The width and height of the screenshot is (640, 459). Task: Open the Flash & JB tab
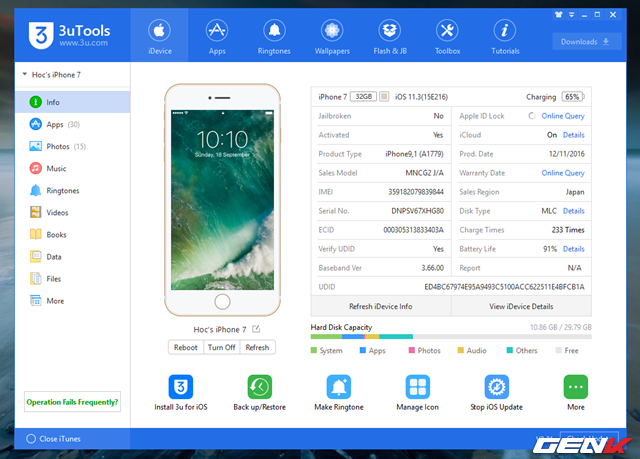pos(390,35)
